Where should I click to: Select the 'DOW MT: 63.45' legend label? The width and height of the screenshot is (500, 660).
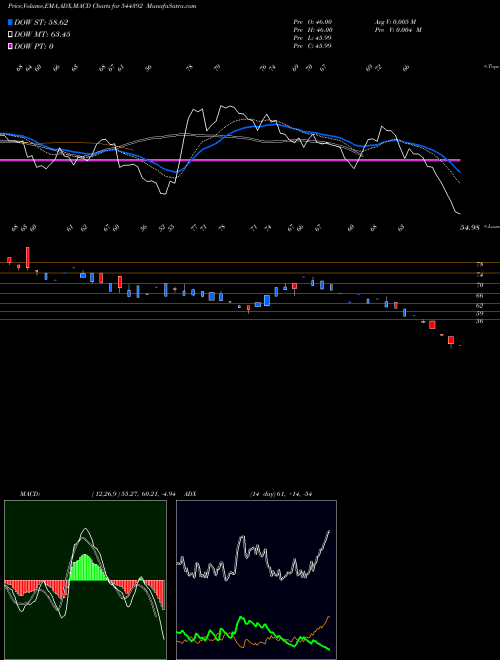click(x=42, y=35)
